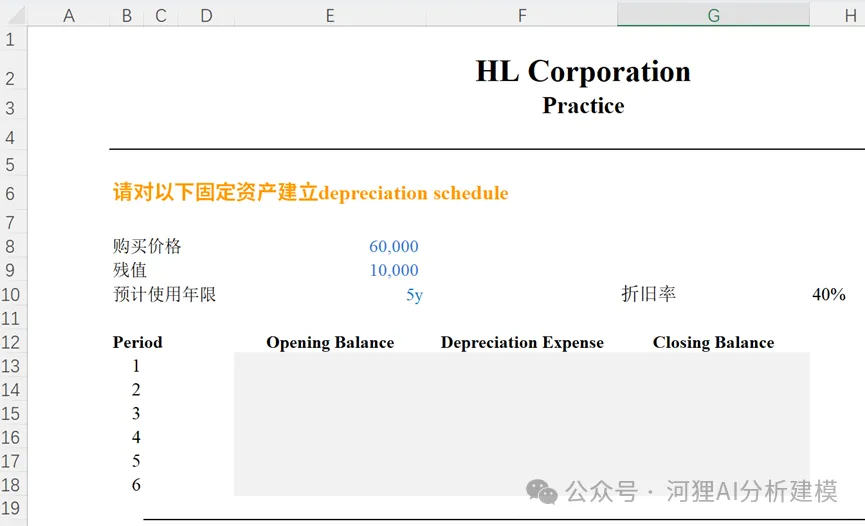Screen dimensions: 865x526
Task: Select column F header
Action: 521,15
